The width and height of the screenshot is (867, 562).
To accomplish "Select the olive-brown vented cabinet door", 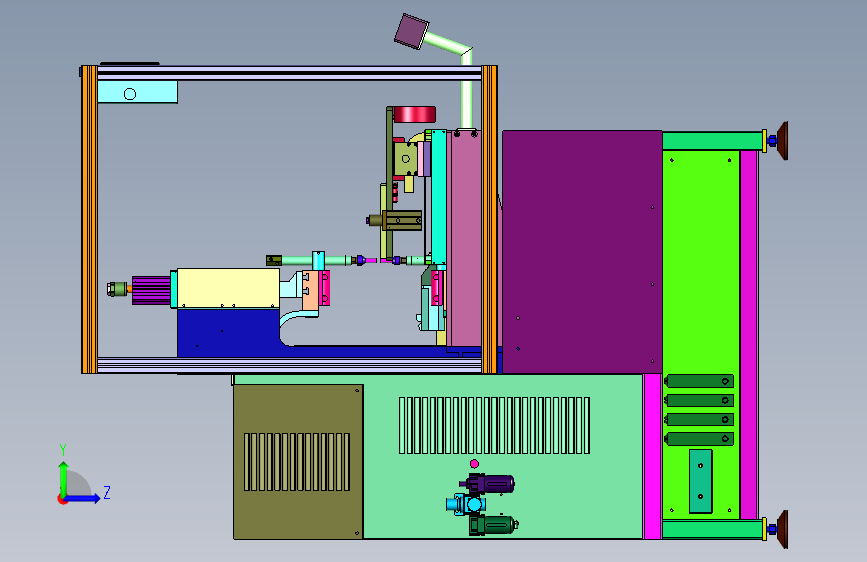I will [x=298, y=461].
